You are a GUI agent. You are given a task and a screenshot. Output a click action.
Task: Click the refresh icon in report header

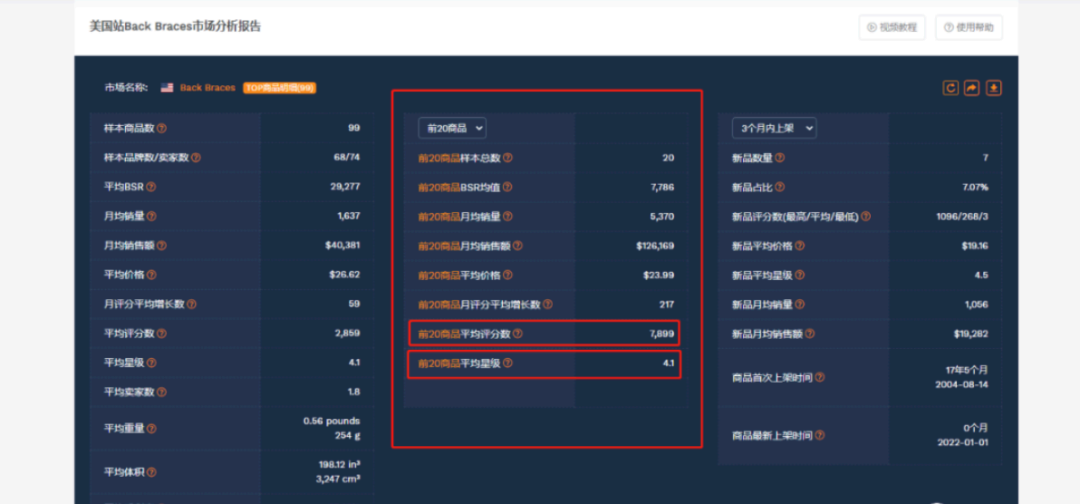951,88
